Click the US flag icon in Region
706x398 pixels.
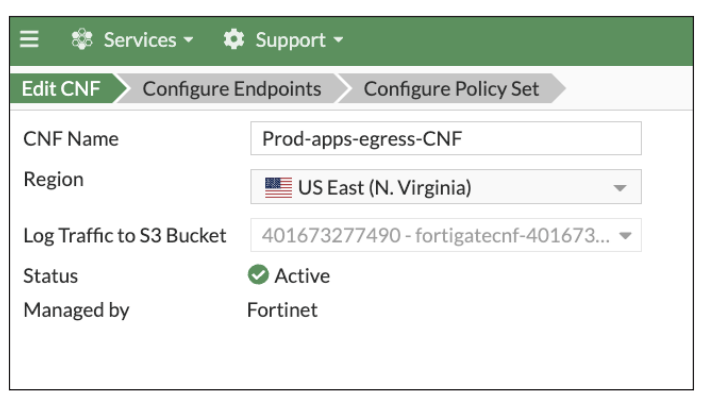pos(278,187)
